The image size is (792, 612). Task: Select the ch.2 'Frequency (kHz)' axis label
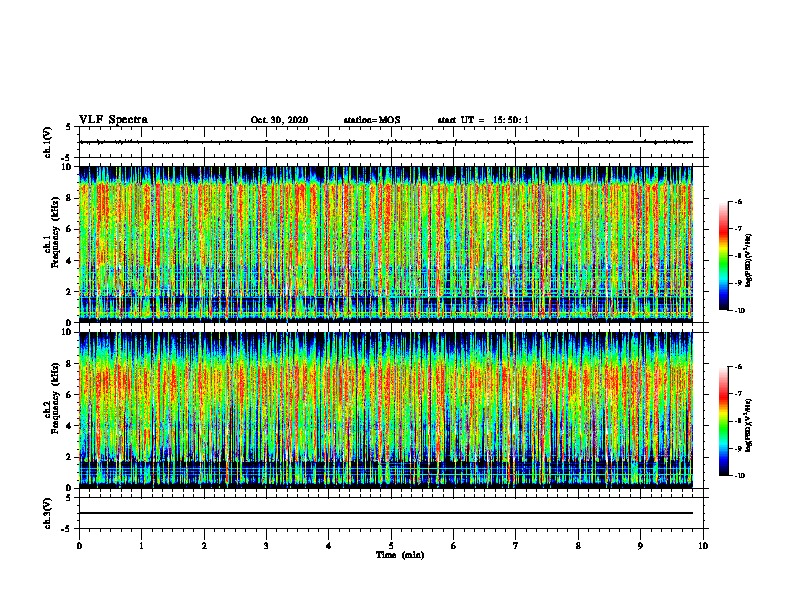[55, 397]
